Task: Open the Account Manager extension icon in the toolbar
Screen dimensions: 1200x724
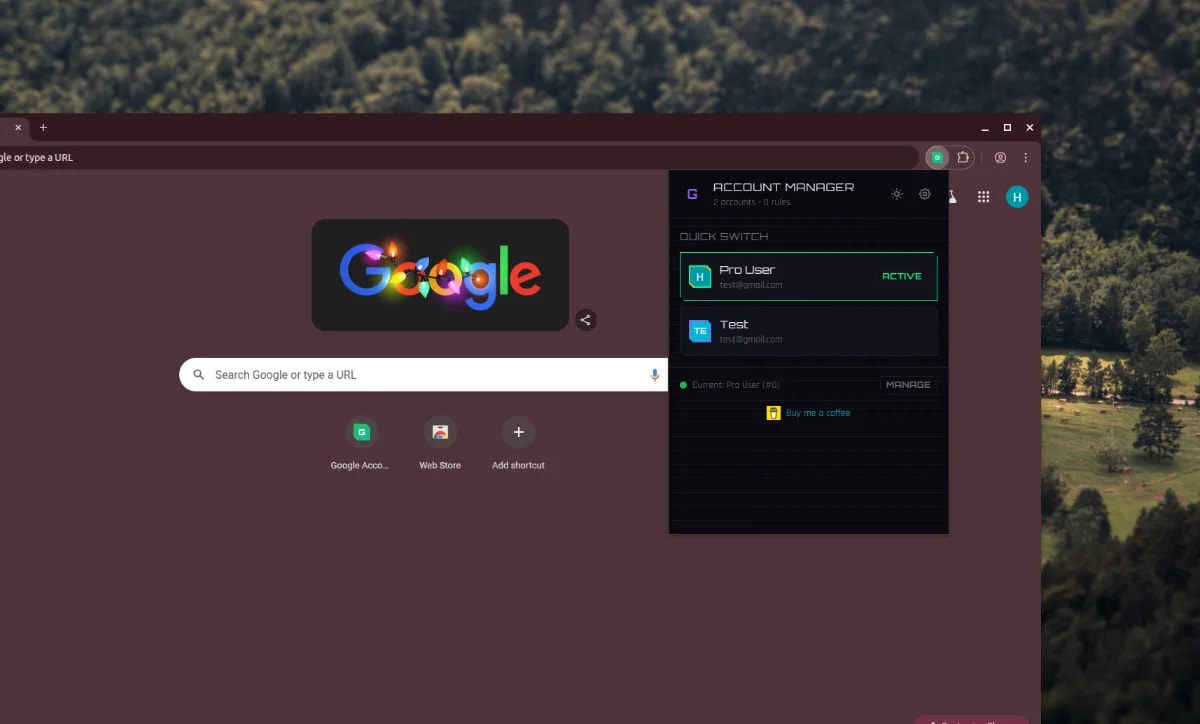Action: tap(937, 157)
